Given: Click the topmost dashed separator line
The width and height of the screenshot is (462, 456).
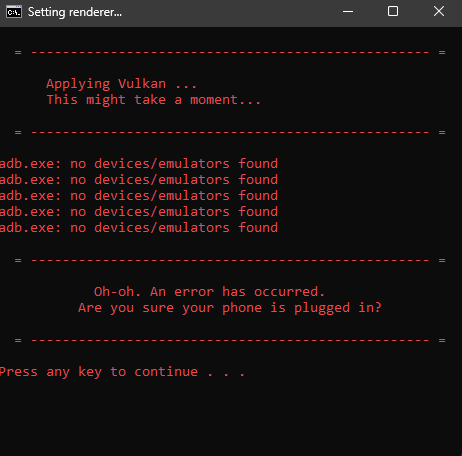Looking at the screenshot, I should click(x=230, y=52).
